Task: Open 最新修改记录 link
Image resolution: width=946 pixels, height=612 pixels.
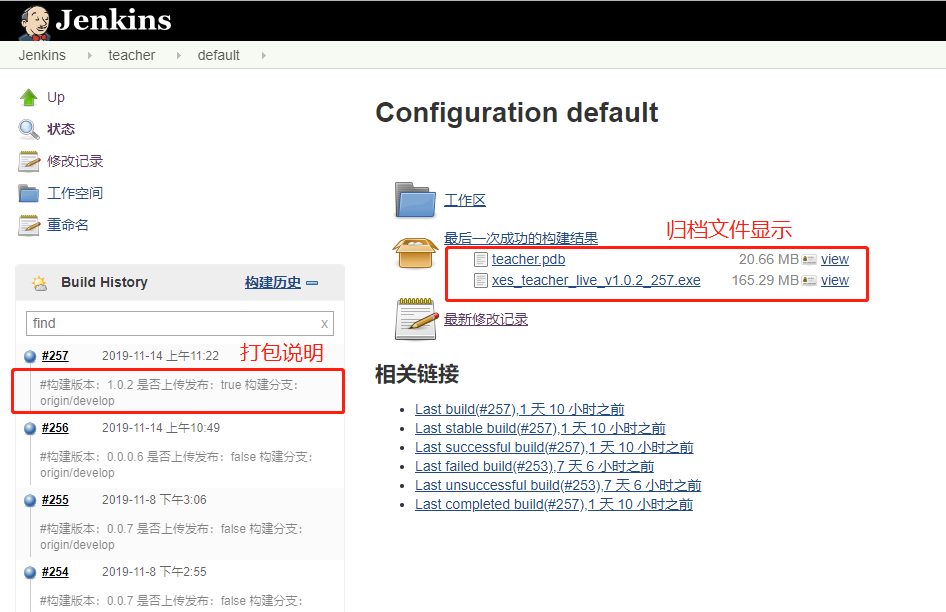Action: pos(486,319)
